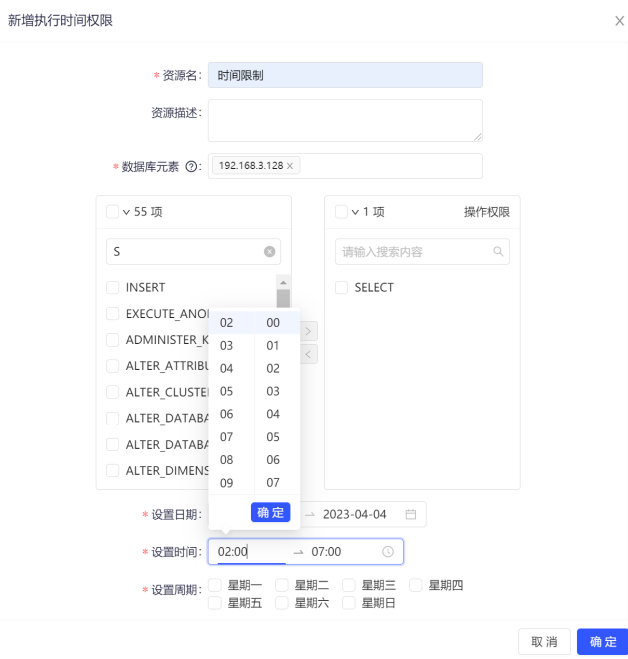This screenshot has width=628, height=659.
Task: Click the clock icon in time range field
Action: [388, 551]
